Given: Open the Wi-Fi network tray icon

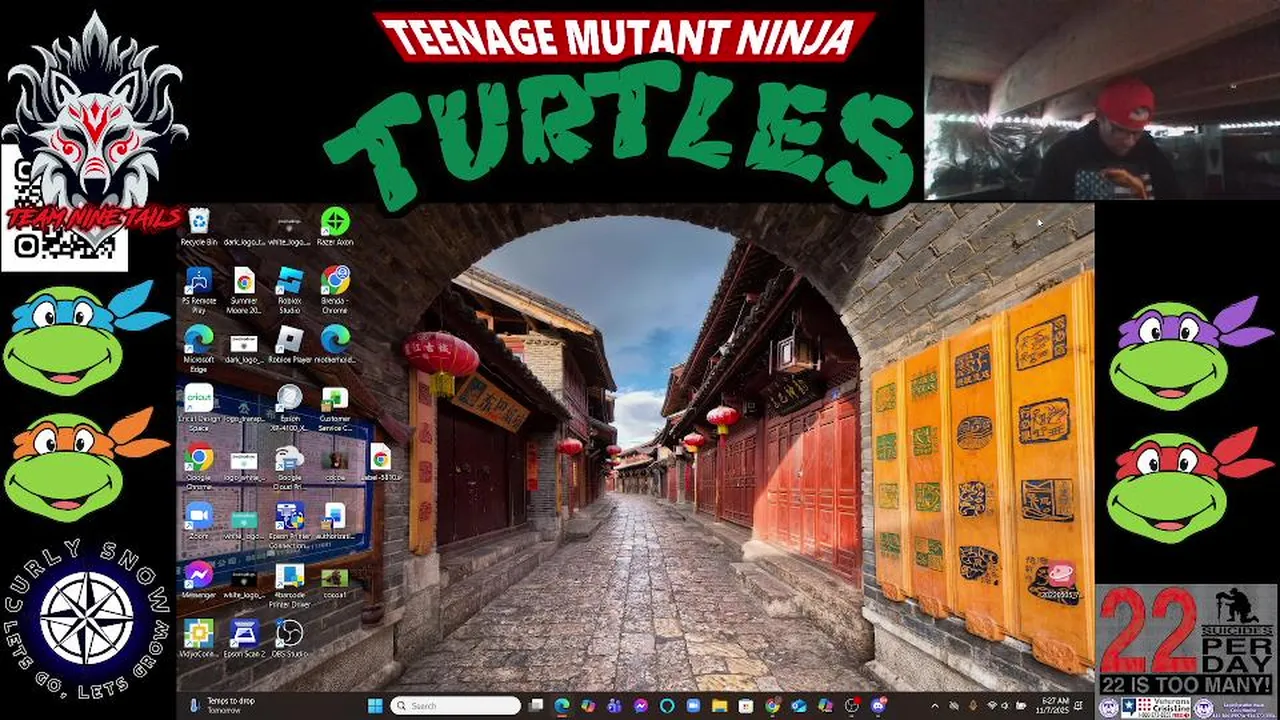Looking at the screenshot, I should pos(992,706).
